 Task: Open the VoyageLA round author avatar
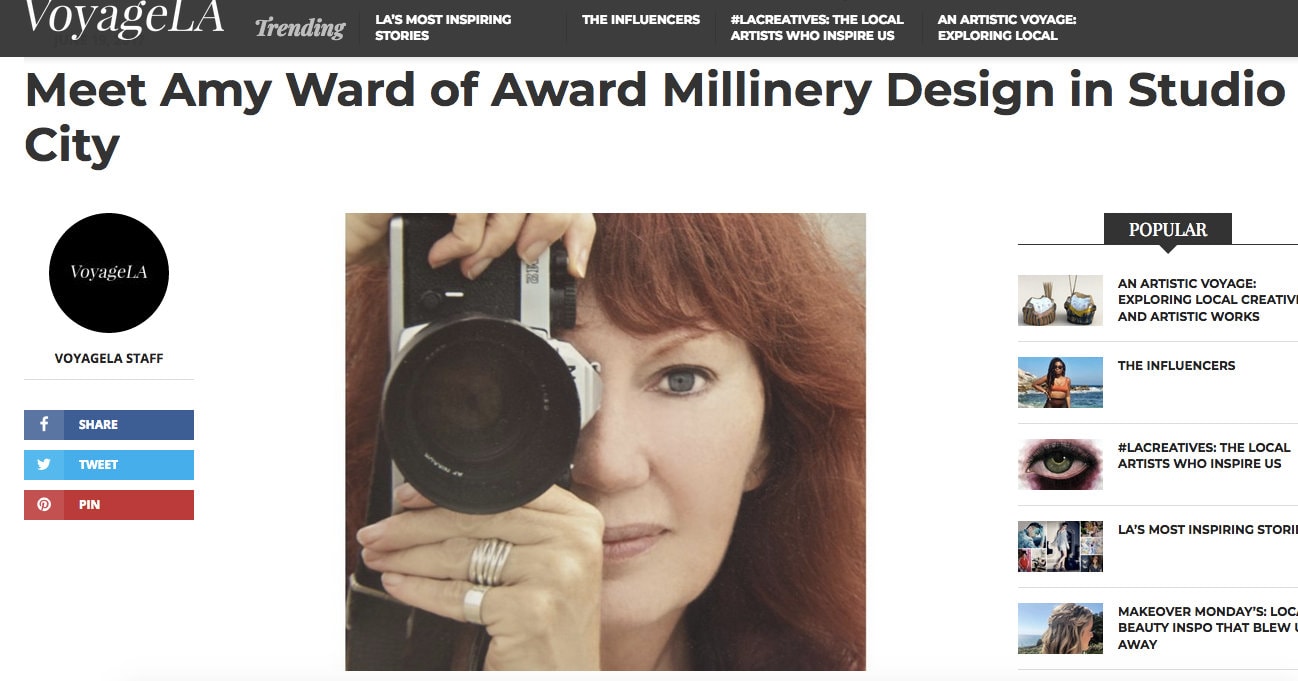109,273
